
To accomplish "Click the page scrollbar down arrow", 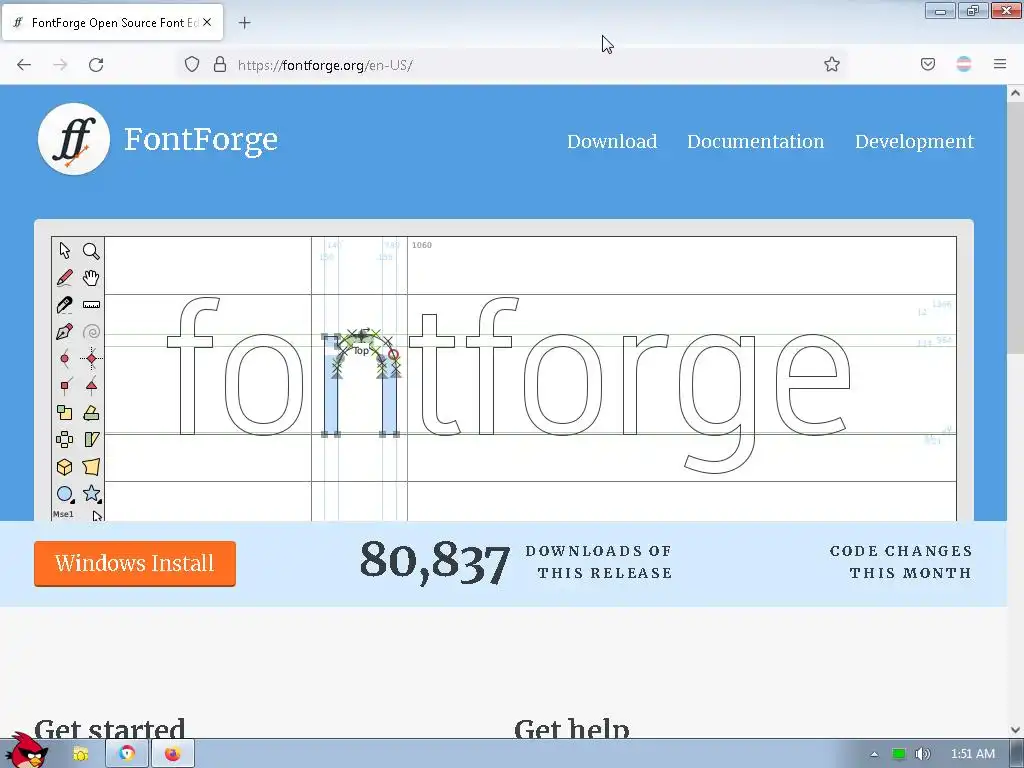I will [x=1015, y=729].
